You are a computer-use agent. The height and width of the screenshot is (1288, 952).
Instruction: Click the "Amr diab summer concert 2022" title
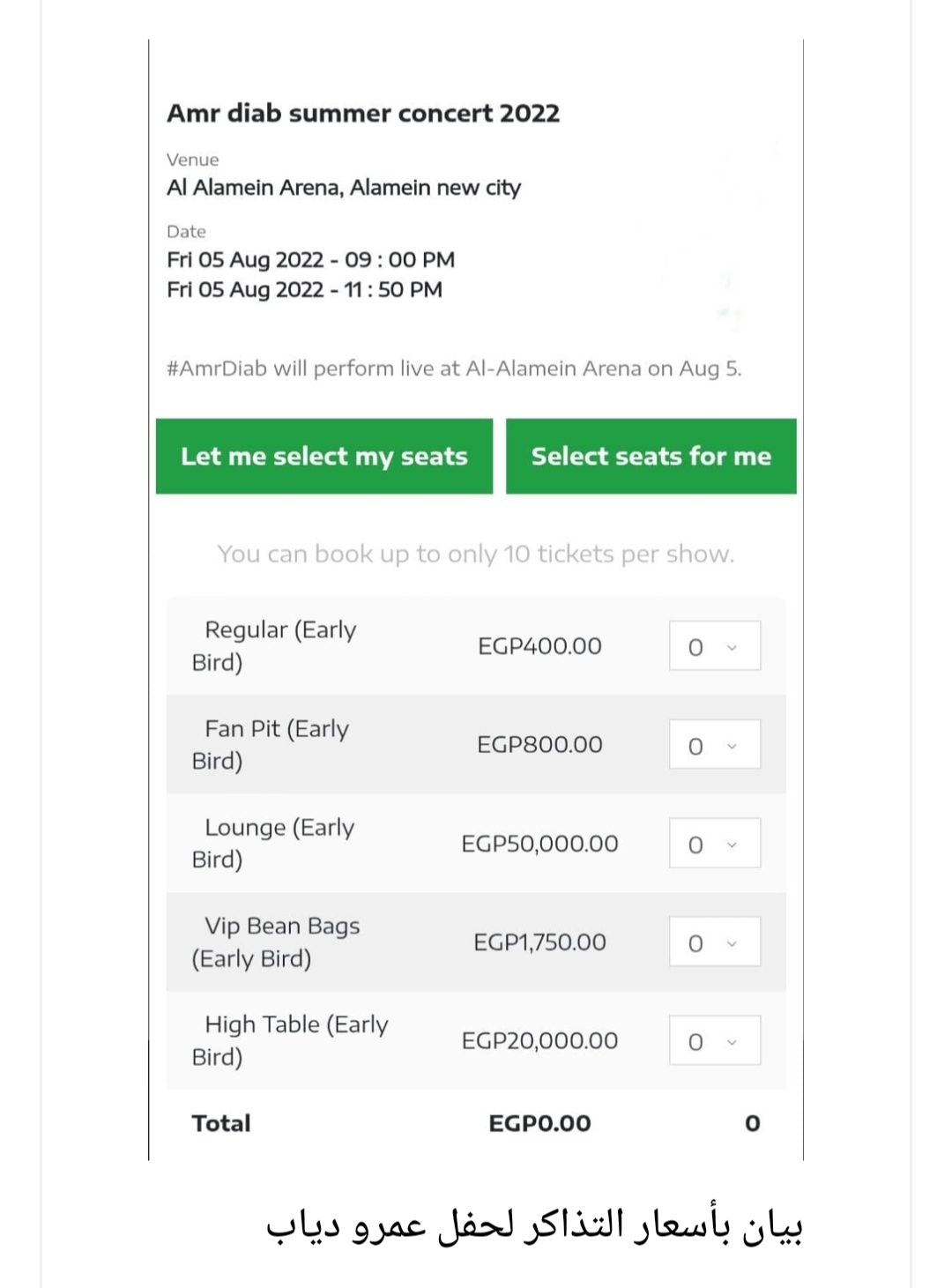pos(363,114)
